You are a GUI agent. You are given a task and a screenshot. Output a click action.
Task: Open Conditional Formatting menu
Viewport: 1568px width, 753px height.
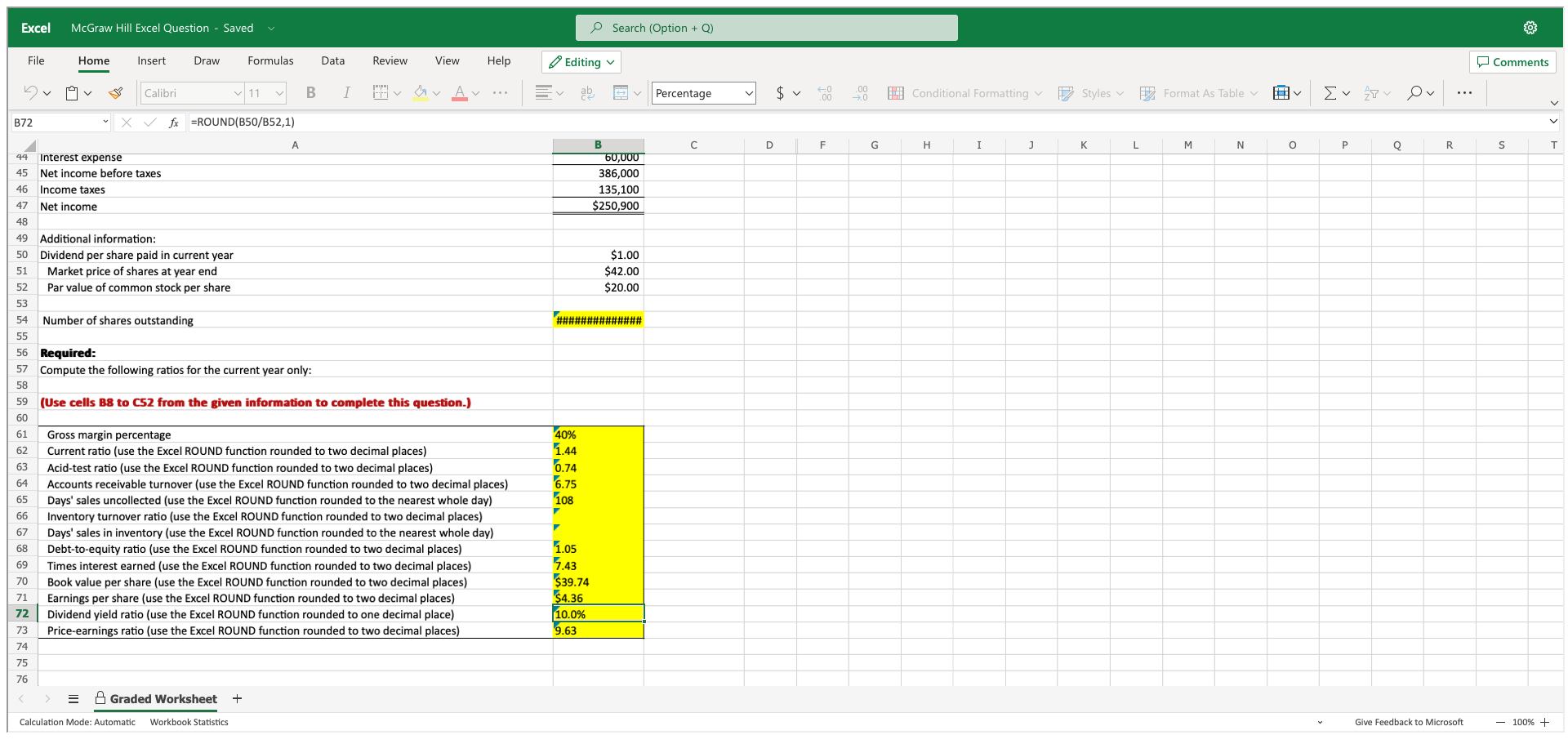click(x=964, y=93)
